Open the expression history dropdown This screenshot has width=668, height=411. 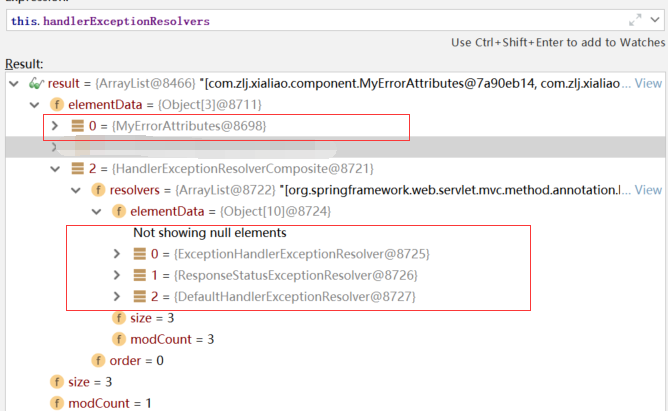tap(655, 20)
